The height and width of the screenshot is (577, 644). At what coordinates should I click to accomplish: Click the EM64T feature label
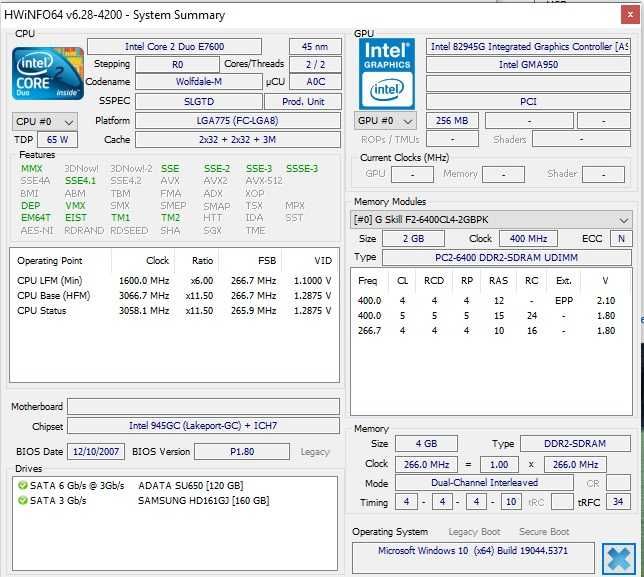36,218
